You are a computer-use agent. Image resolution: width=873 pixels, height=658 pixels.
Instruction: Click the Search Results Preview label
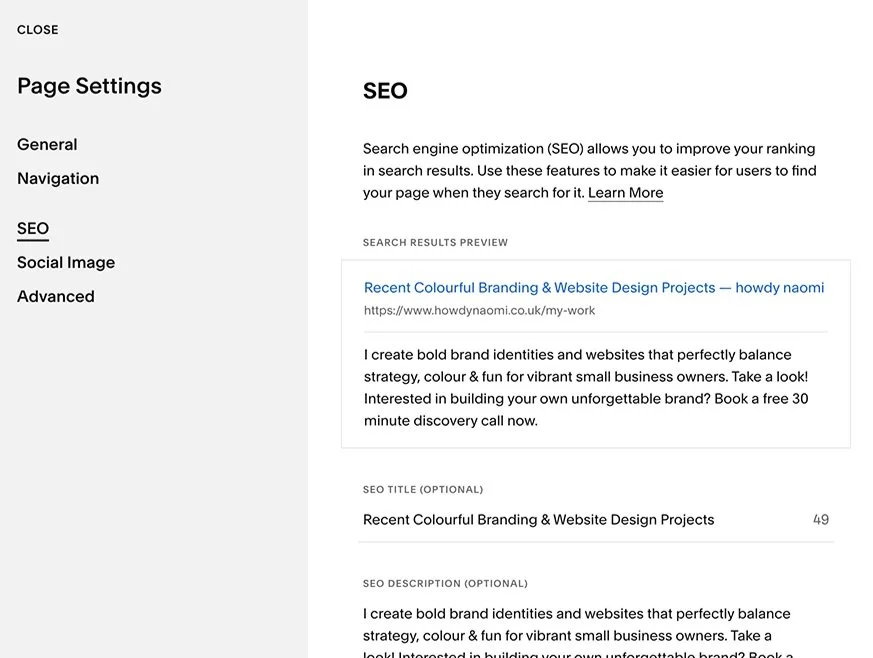[x=435, y=243]
